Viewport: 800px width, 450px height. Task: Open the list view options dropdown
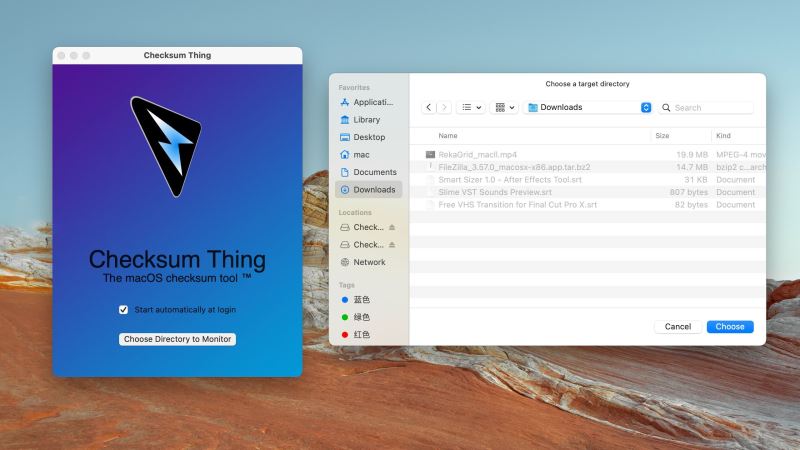(x=471, y=107)
